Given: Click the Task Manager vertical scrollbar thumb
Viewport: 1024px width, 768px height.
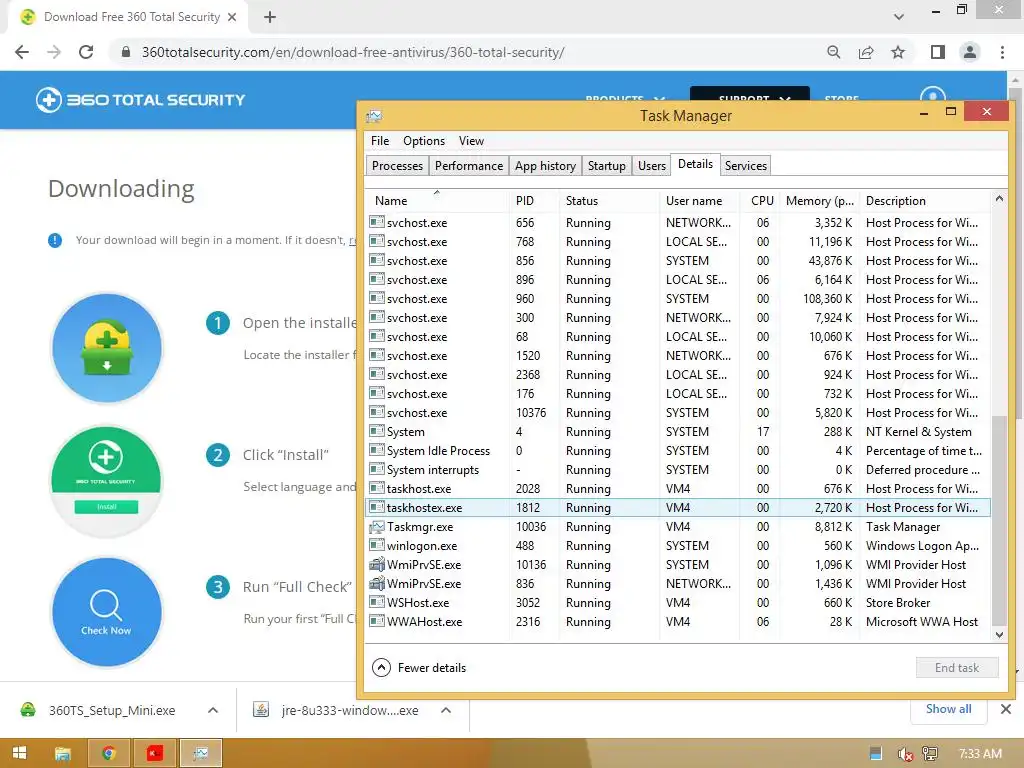Looking at the screenshot, I should point(999,520).
